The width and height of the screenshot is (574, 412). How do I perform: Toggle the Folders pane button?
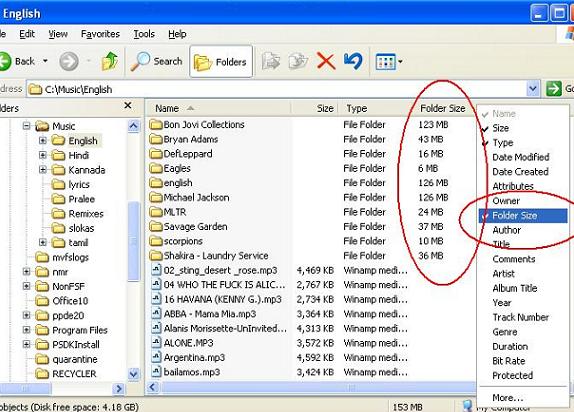221,62
